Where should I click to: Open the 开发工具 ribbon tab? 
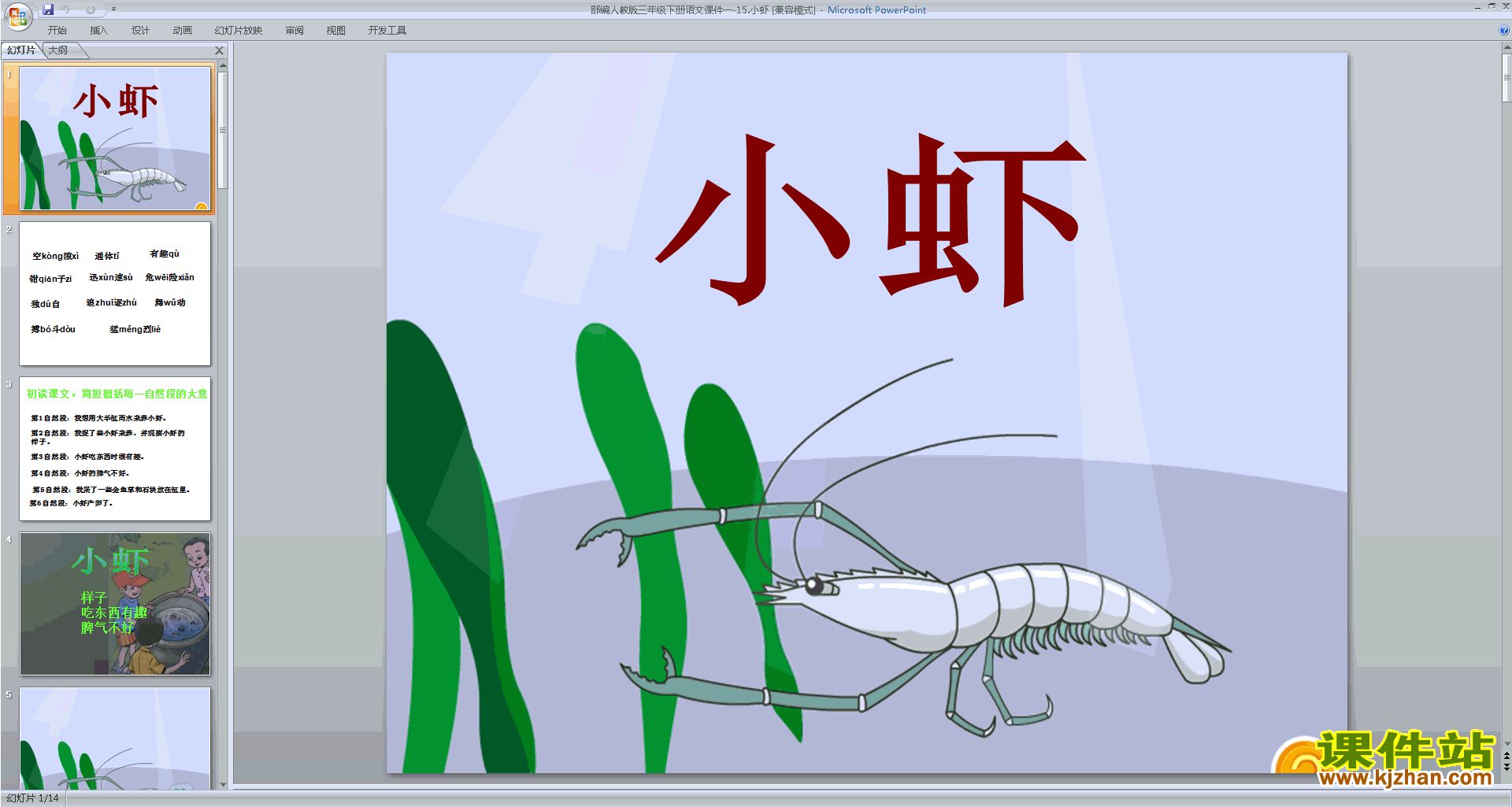(x=387, y=31)
